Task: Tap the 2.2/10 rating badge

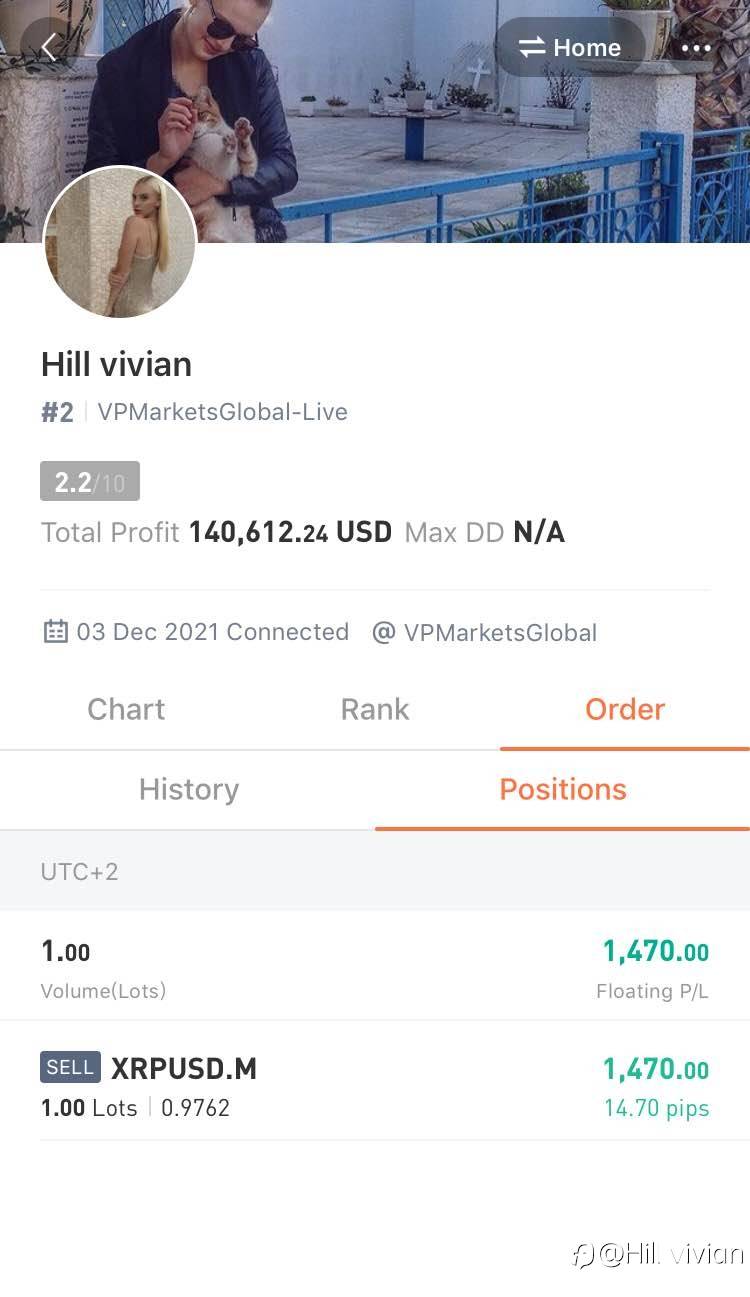Action: click(90, 482)
